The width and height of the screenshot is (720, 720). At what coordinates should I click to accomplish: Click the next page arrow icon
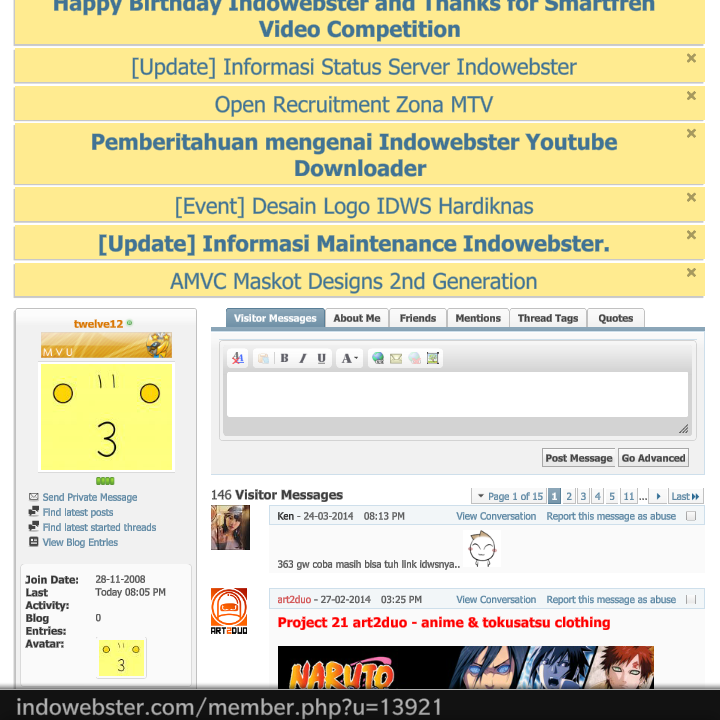pos(658,496)
